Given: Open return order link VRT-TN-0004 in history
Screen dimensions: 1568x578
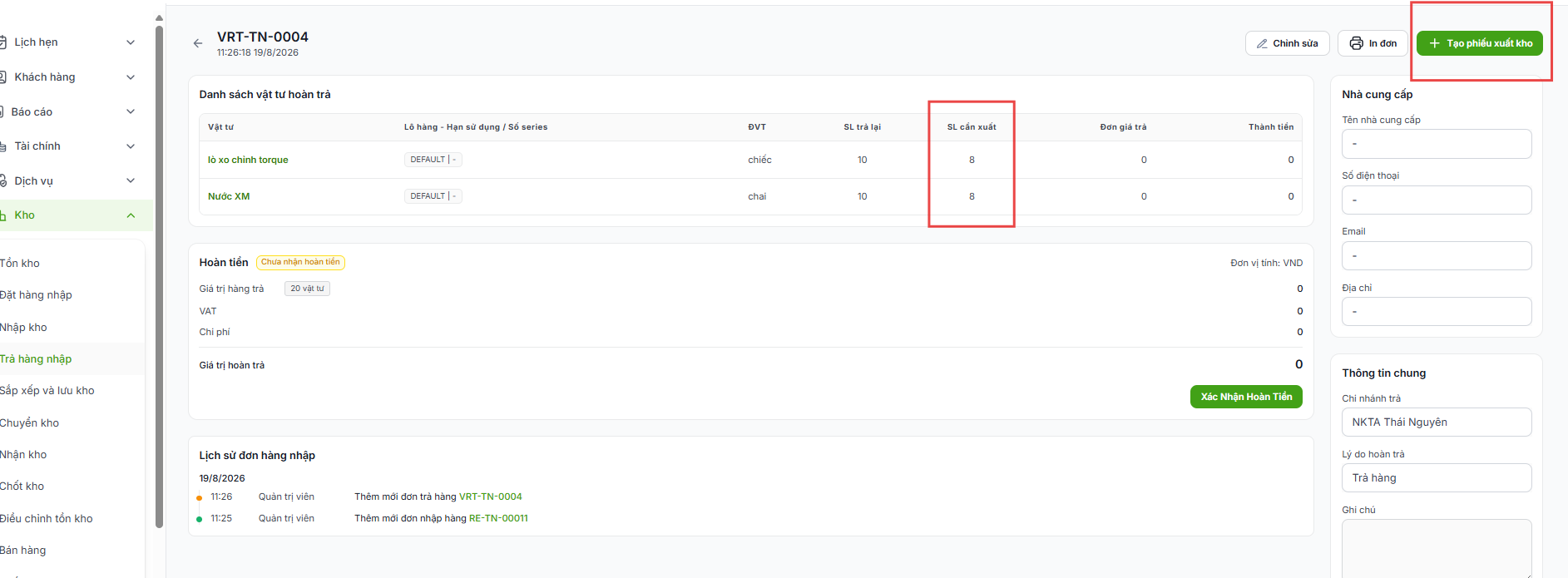Looking at the screenshot, I should tap(491, 496).
